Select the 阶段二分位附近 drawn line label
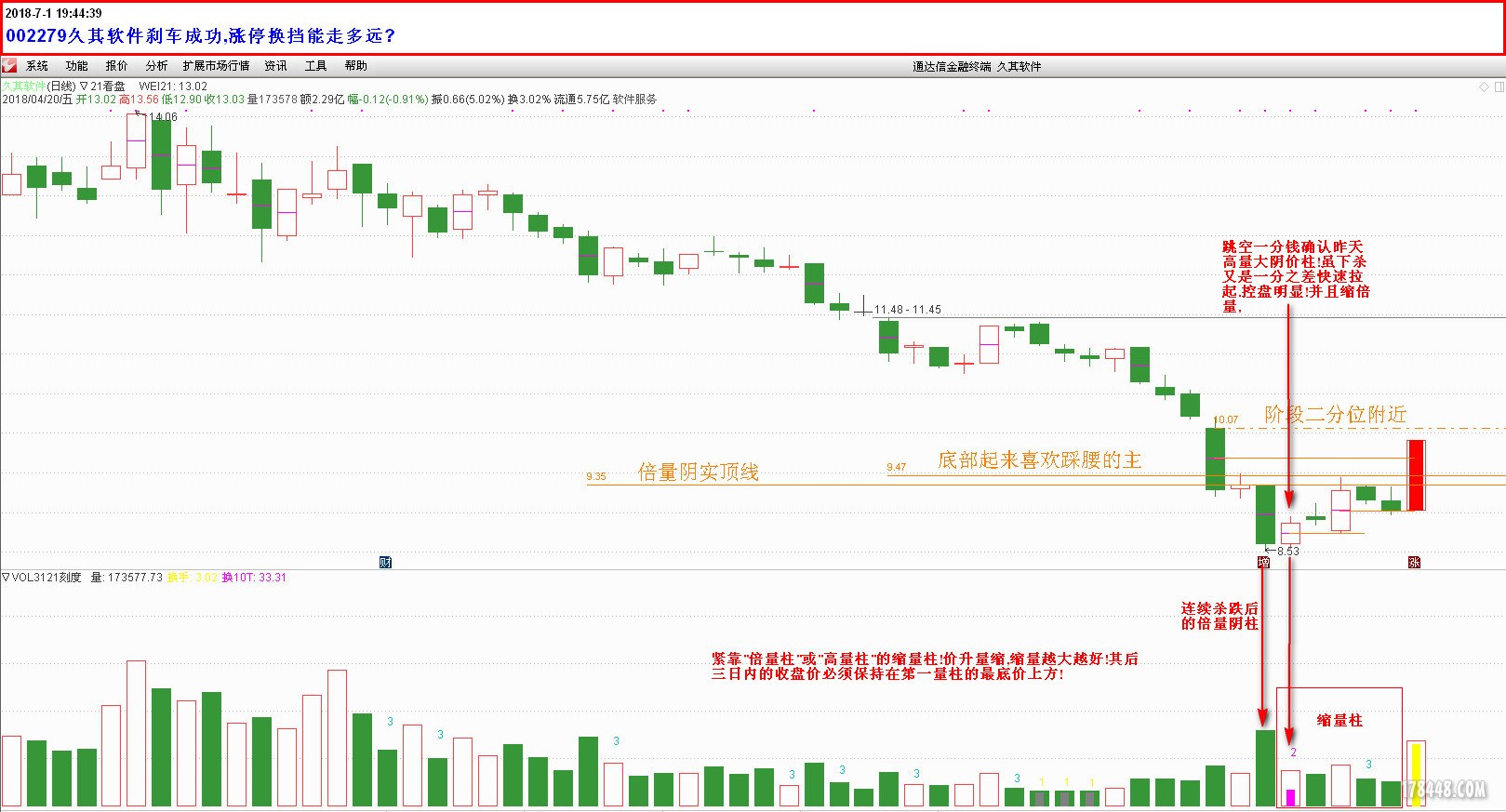 click(x=1336, y=415)
